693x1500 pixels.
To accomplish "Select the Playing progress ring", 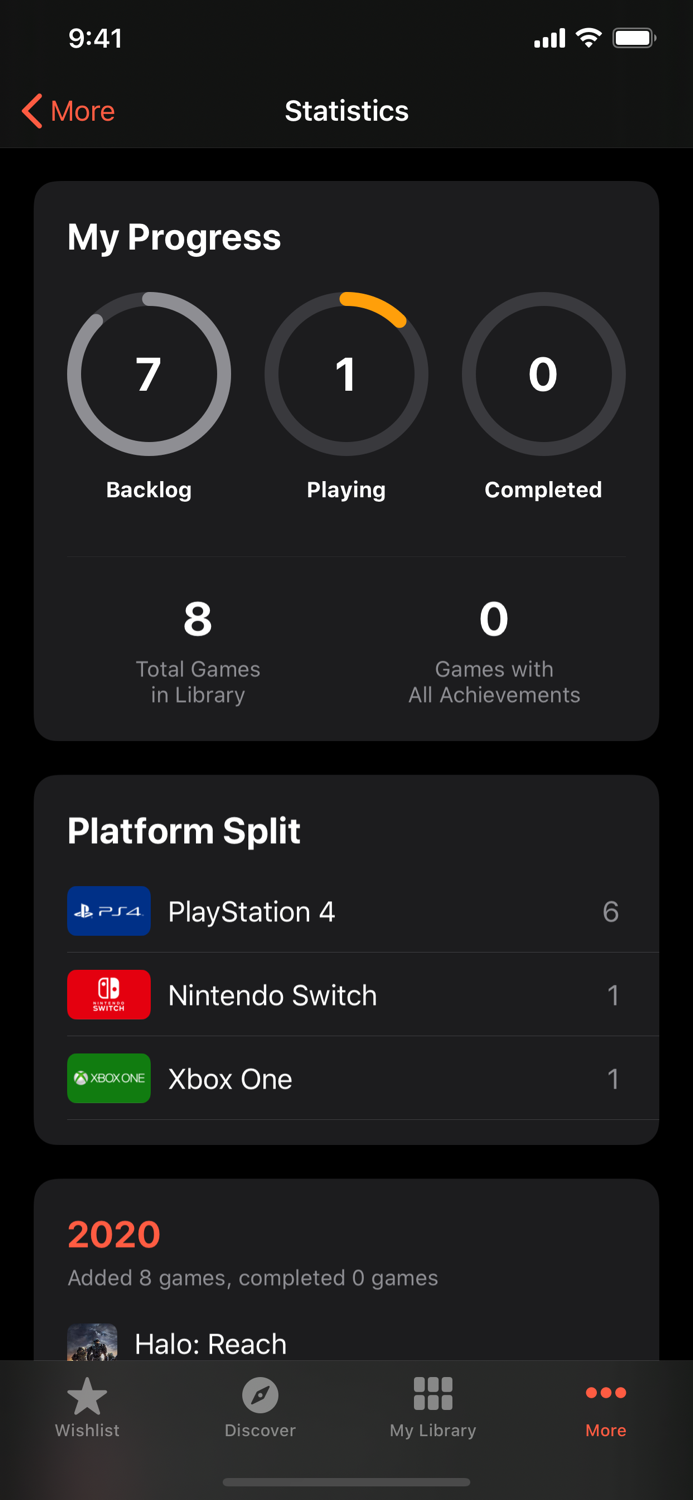I will [x=346, y=374].
